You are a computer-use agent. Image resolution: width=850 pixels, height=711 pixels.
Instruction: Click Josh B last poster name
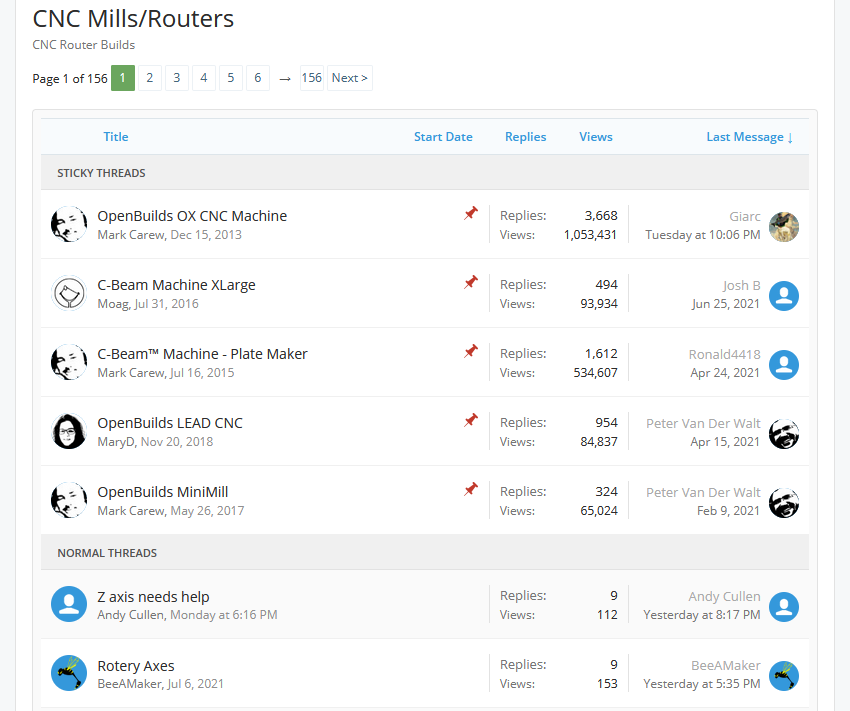[742, 286]
